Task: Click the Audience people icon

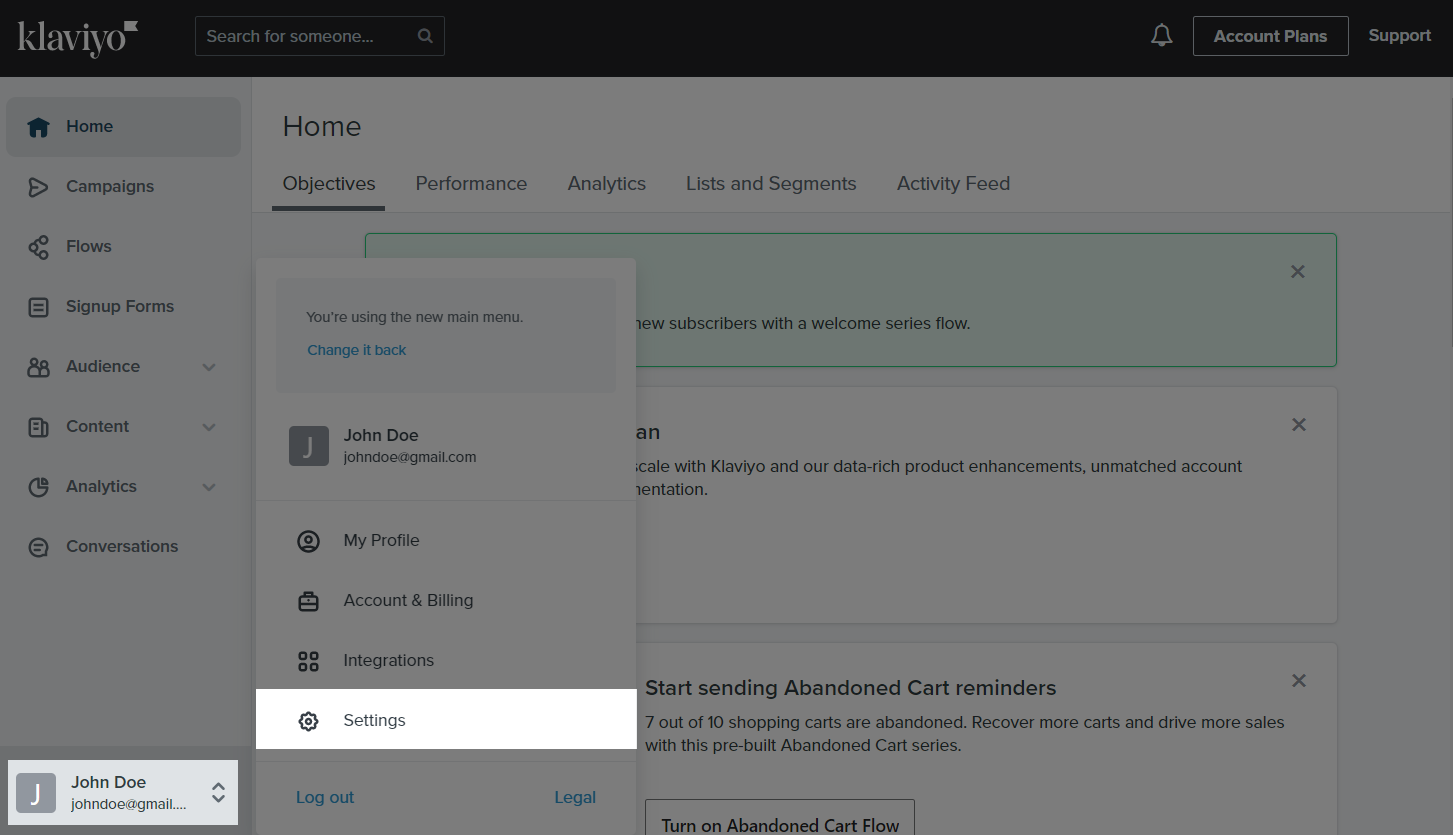Action: click(38, 367)
